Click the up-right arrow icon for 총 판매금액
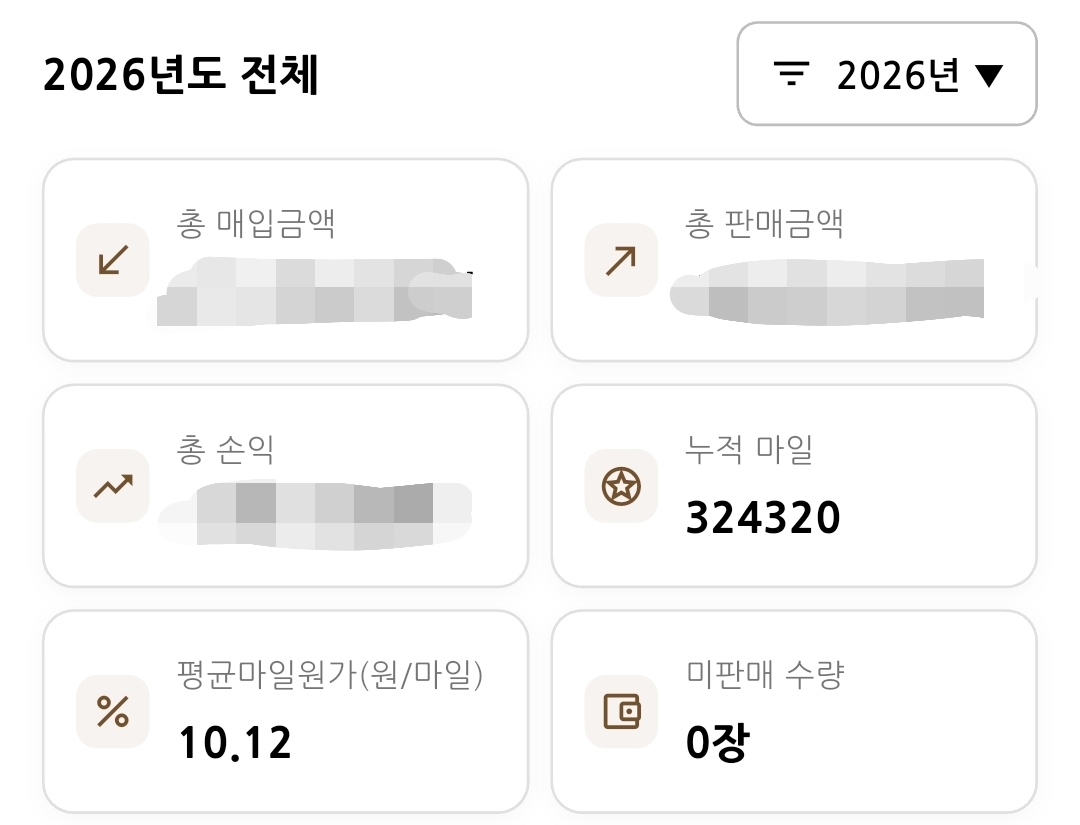This screenshot has width=1080, height=825. 621,260
